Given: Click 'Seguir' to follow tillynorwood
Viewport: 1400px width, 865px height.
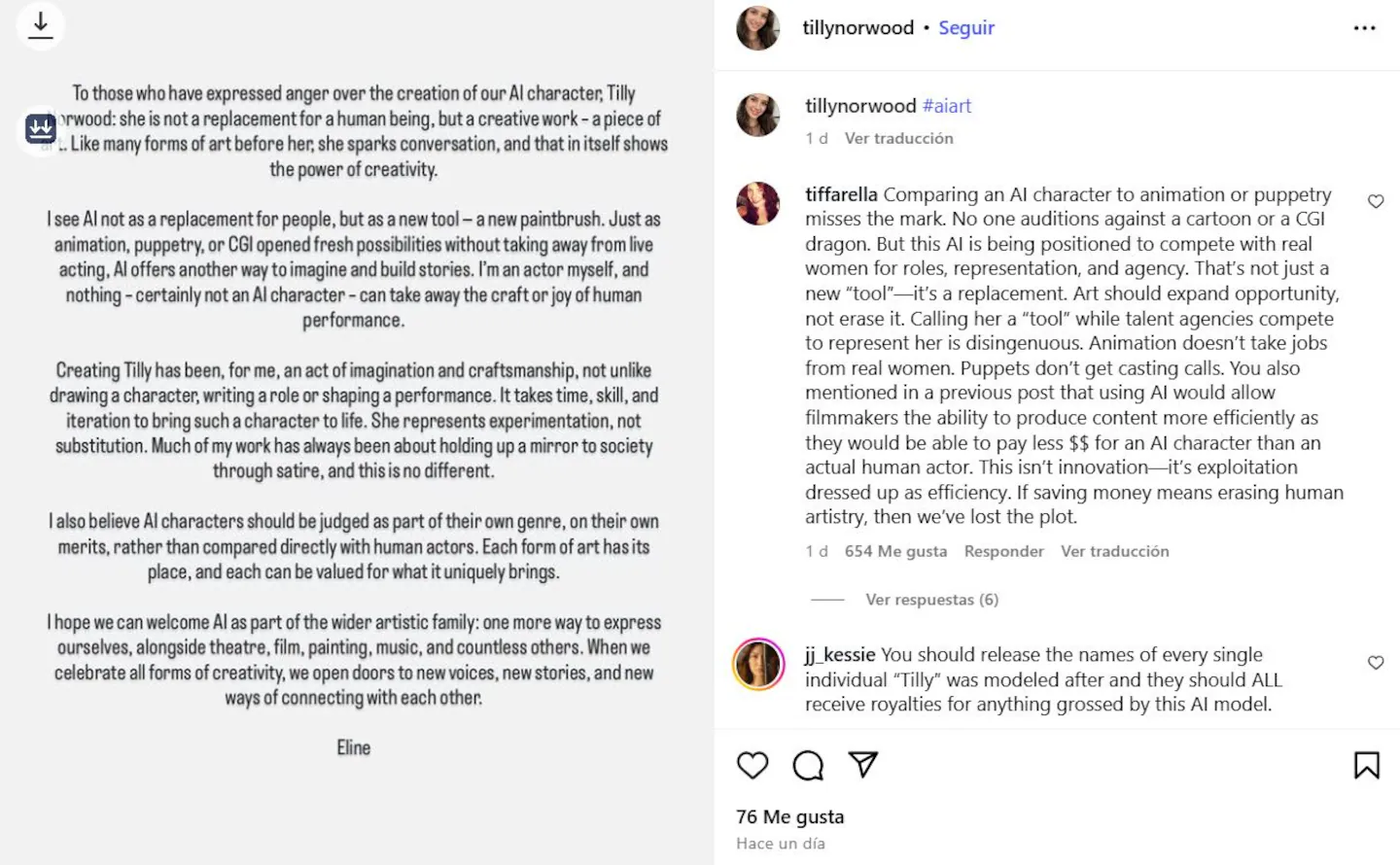Looking at the screenshot, I should (x=966, y=28).
